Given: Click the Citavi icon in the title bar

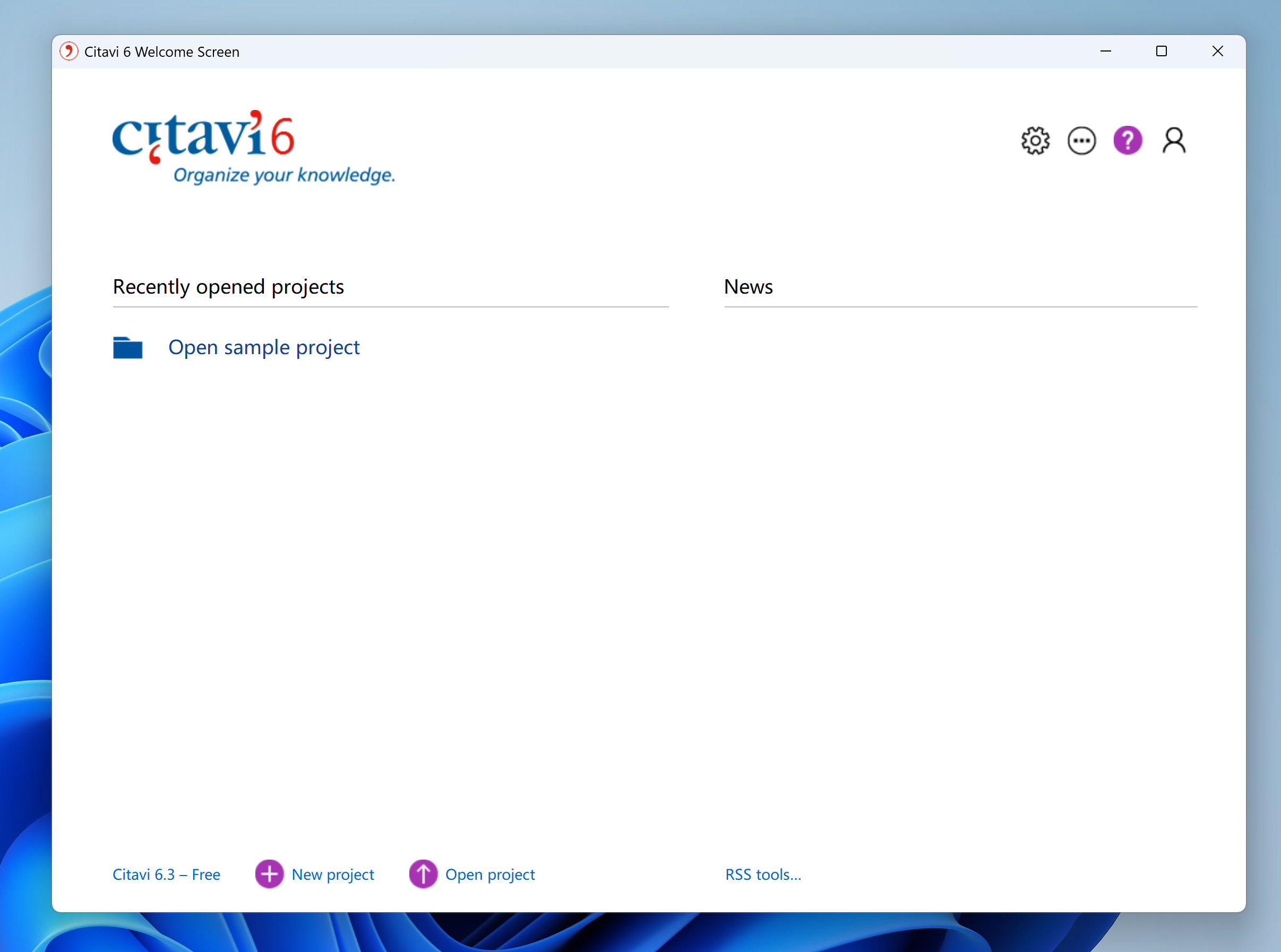Looking at the screenshot, I should [x=69, y=52].
